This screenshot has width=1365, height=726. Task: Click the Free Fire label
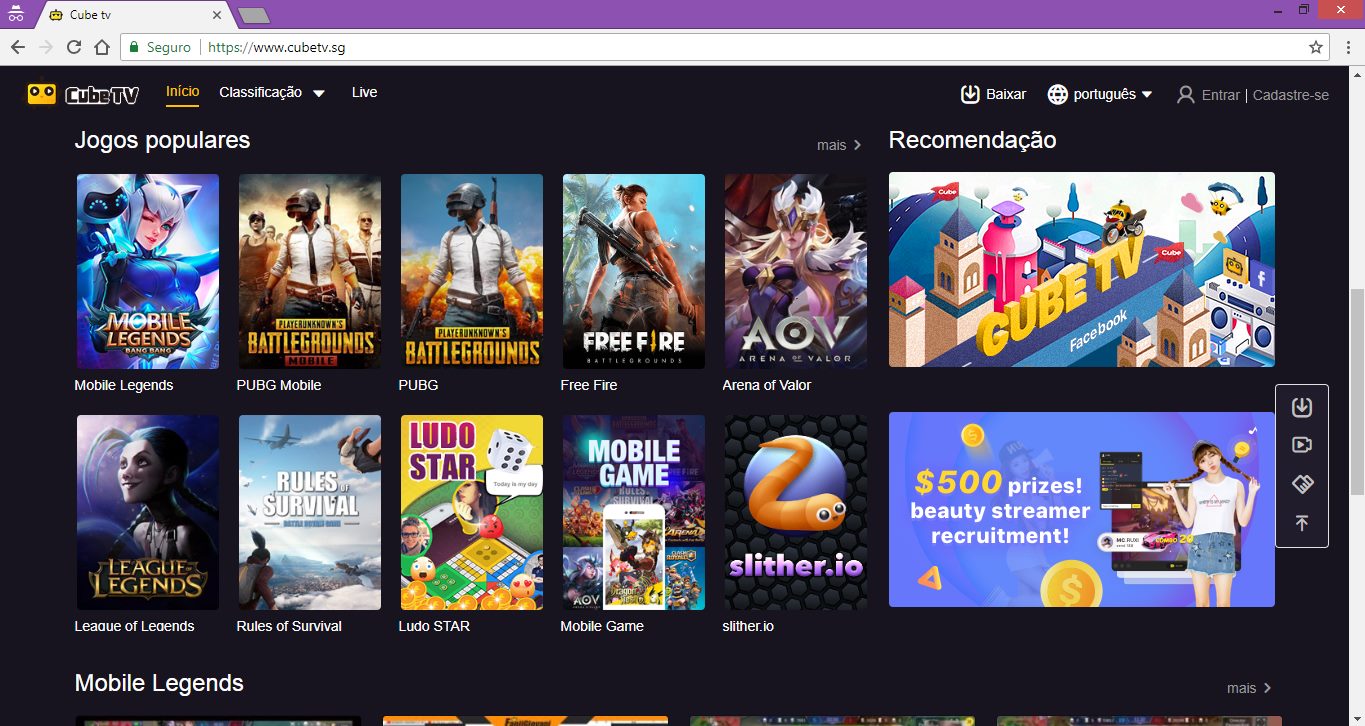point(589,385)
